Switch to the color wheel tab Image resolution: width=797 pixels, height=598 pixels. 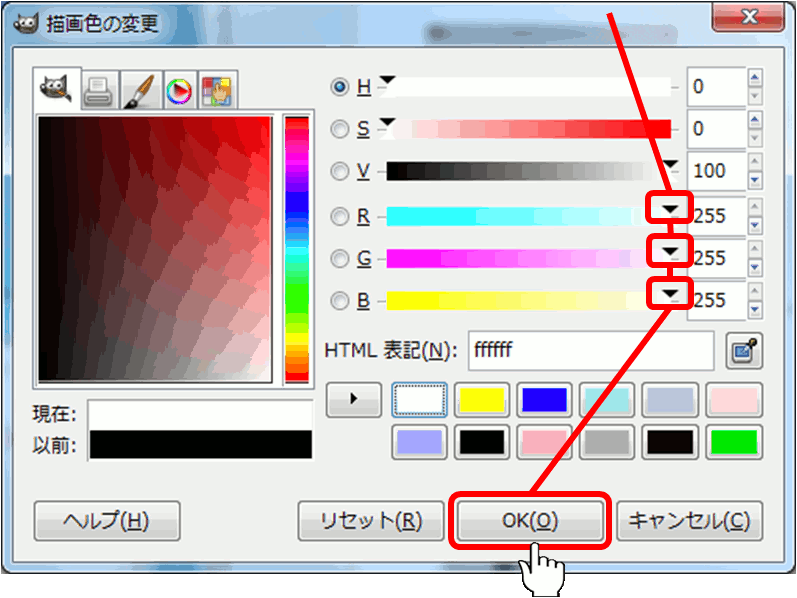(x=177, y=91)
